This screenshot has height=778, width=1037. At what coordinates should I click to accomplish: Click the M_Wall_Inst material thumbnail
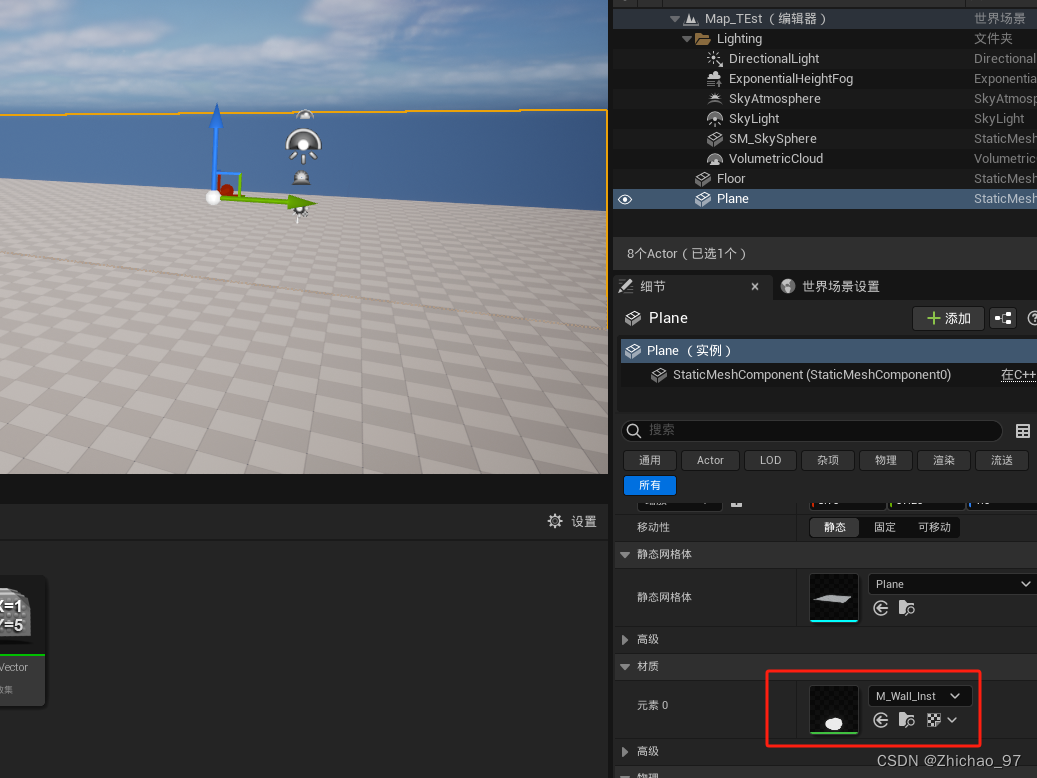tap(834, 709)
